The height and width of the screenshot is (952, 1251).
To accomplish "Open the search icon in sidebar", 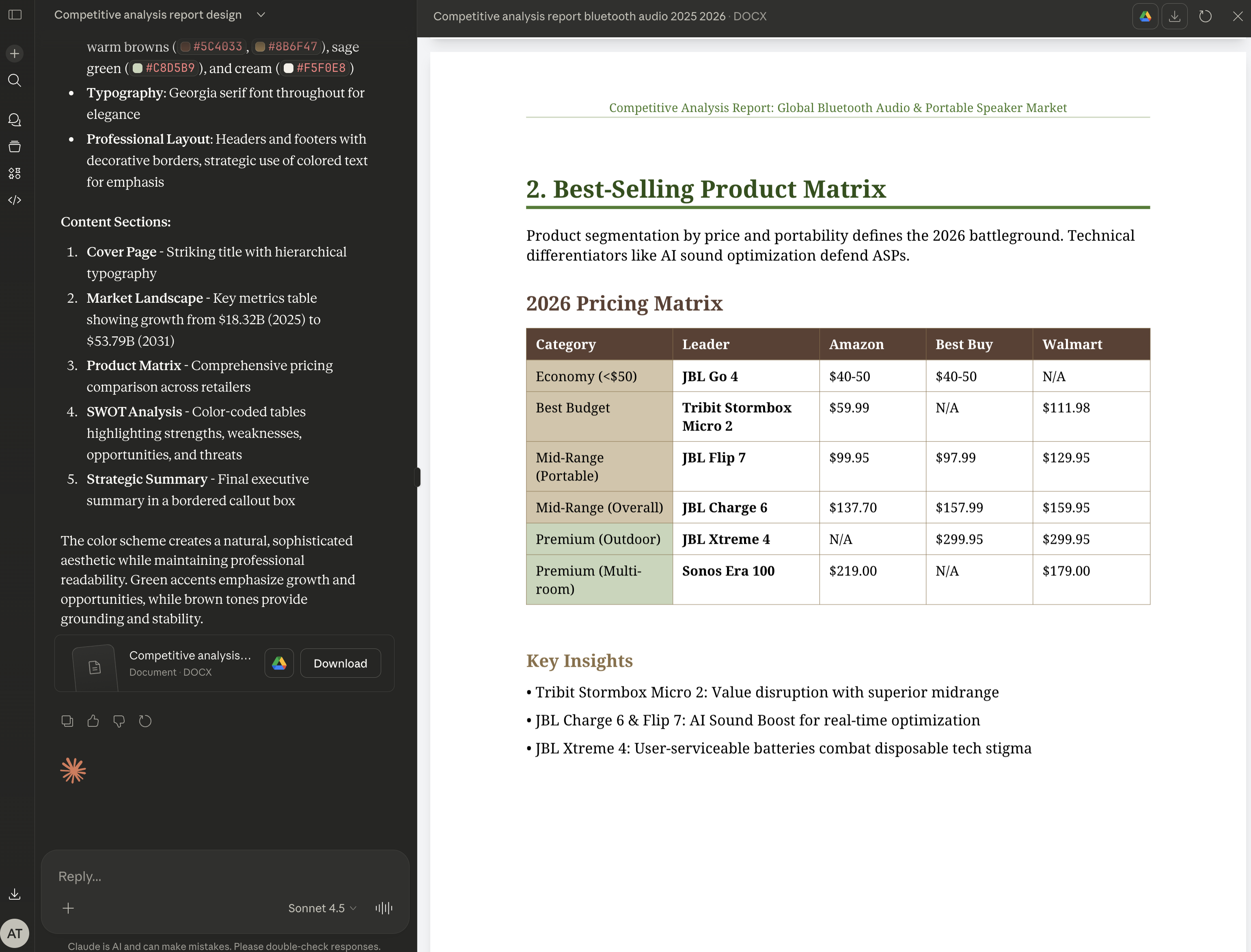I will [x=15, y=80].
